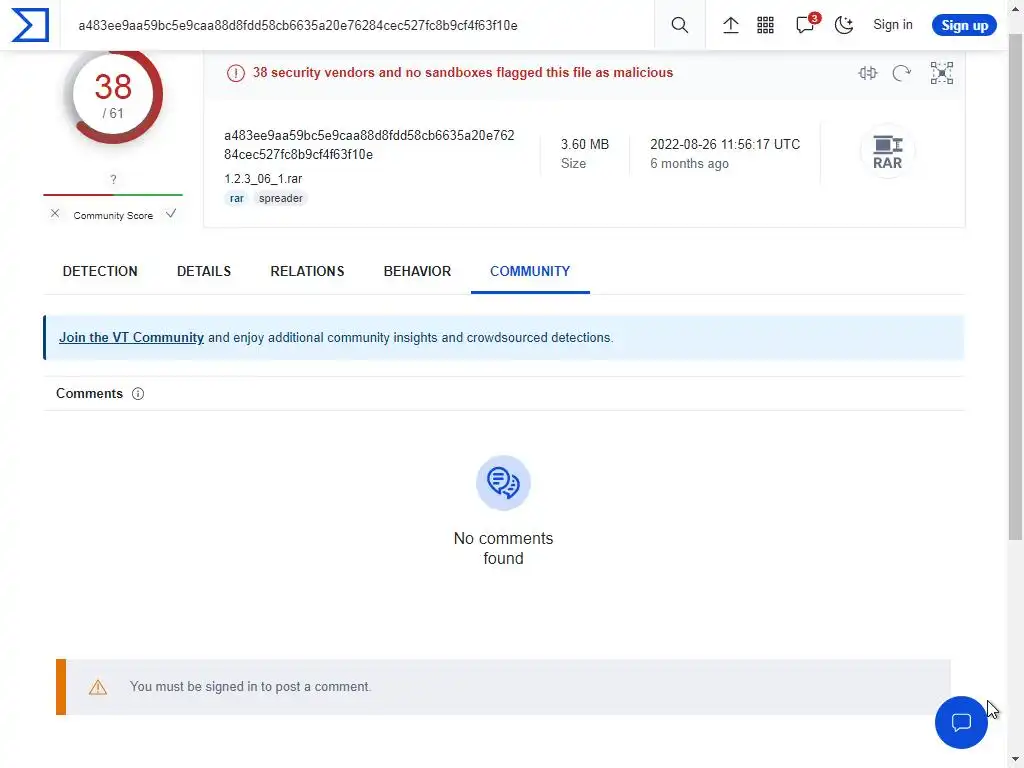The width and height of the screenshot is (1024, 768).
Task: Click the search magnifier icon
Action: pos(679,25)
